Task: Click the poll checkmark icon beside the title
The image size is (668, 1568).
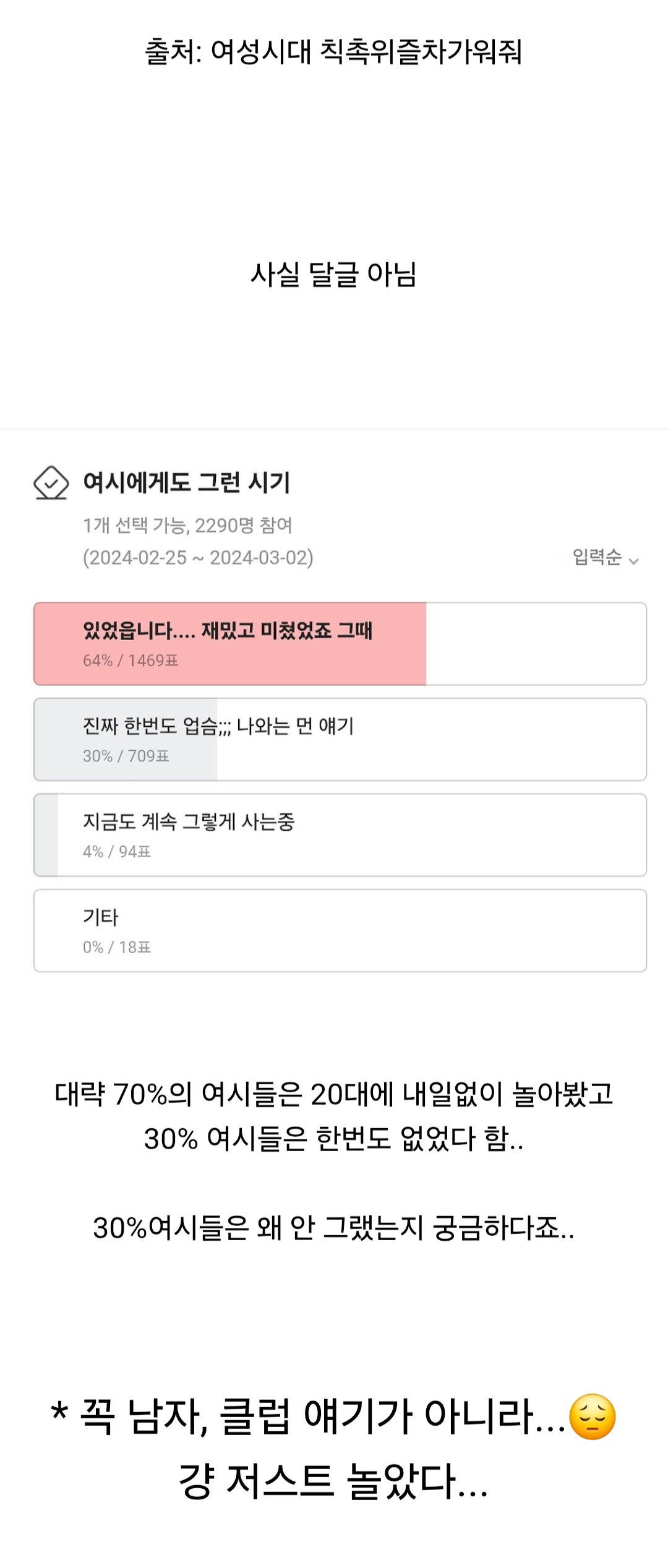Action: (51, 482)
